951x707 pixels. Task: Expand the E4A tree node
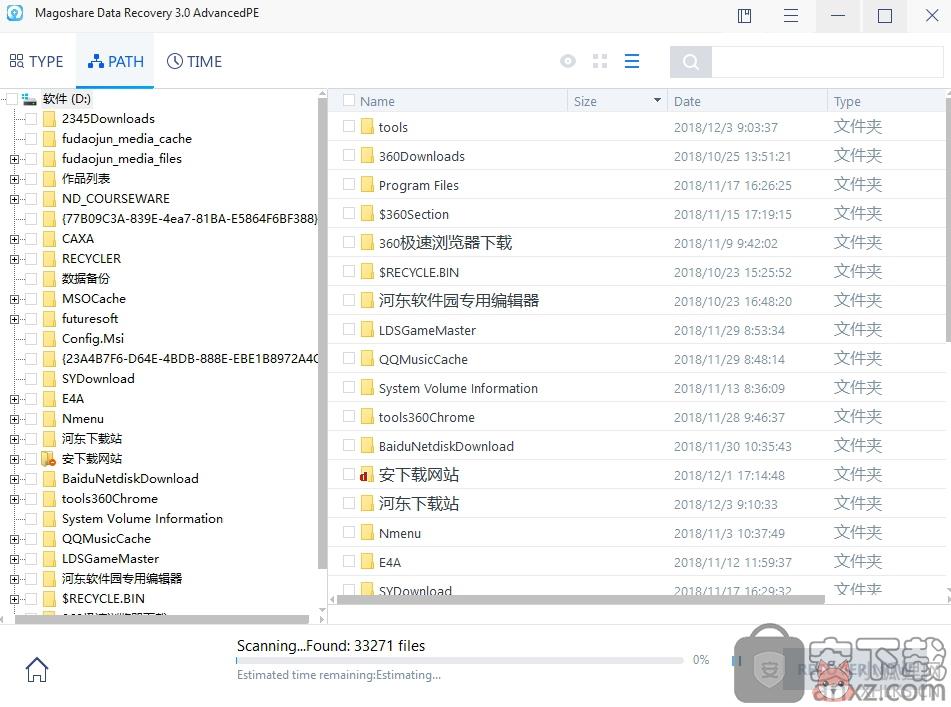tap(14, 399)
